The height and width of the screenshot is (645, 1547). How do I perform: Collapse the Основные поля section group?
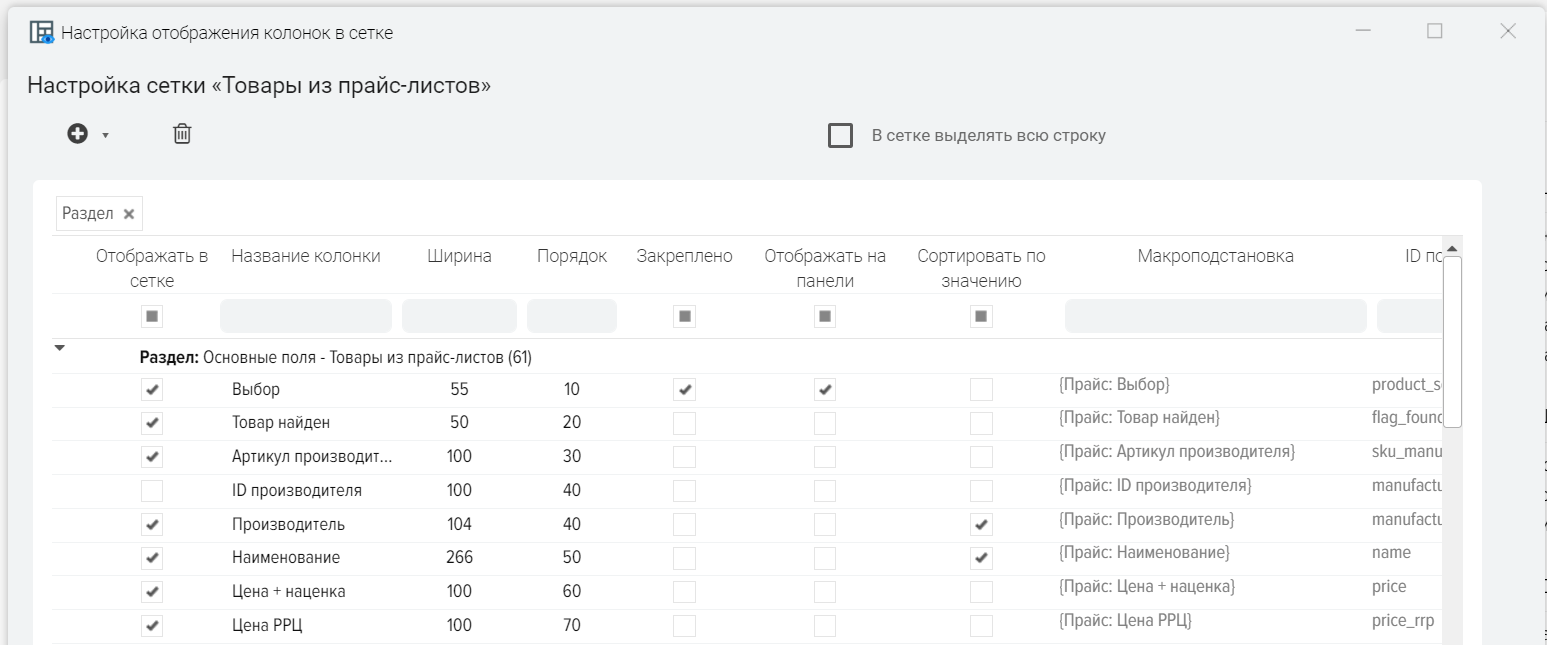pos(60,349)
